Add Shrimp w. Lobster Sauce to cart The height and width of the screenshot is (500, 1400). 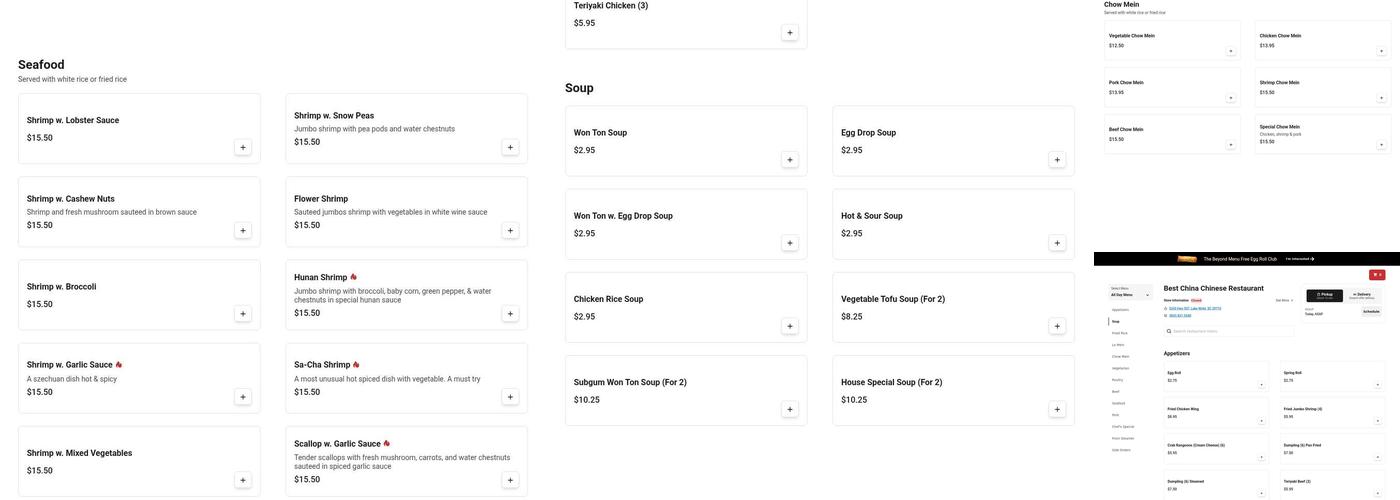tap(243, 147)
